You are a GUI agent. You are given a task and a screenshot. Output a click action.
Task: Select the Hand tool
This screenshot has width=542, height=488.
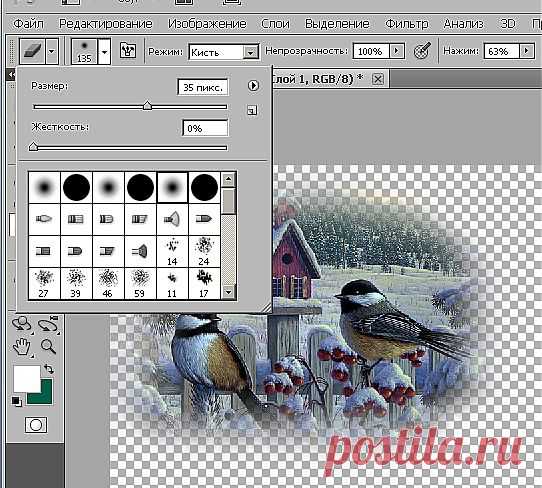(x=22, y=347)
